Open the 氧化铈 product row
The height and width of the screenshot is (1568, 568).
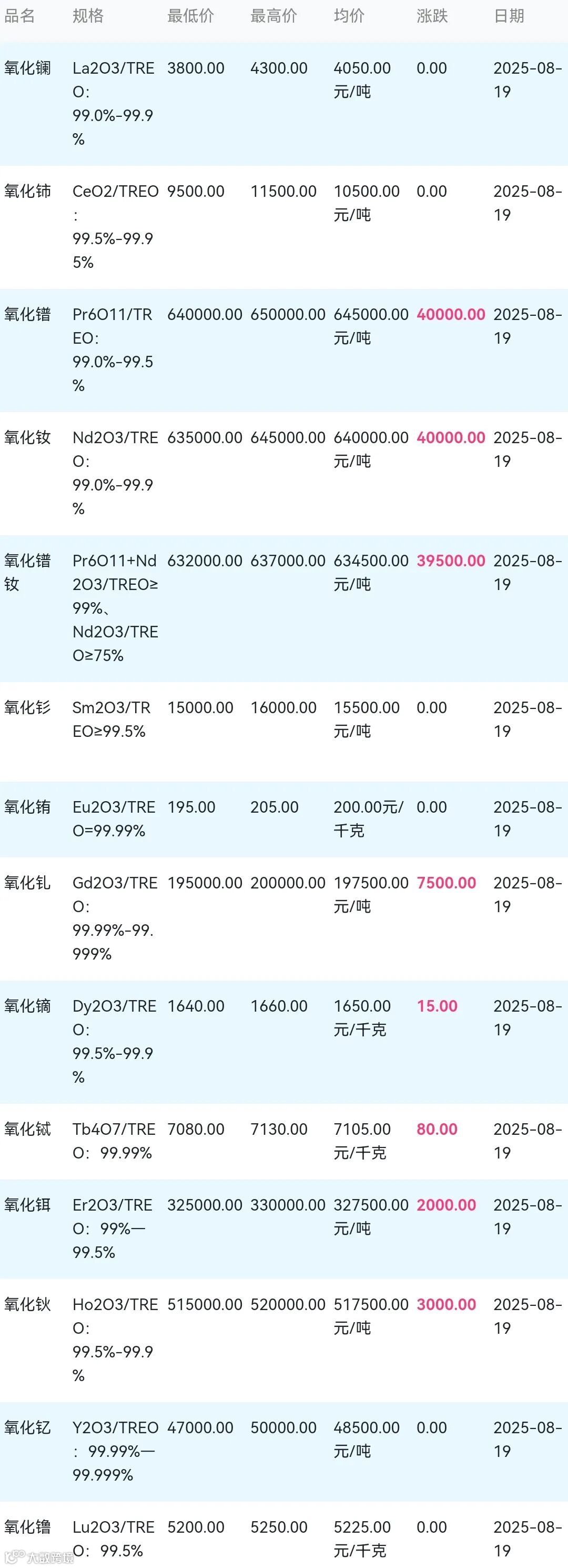[284, 227]
